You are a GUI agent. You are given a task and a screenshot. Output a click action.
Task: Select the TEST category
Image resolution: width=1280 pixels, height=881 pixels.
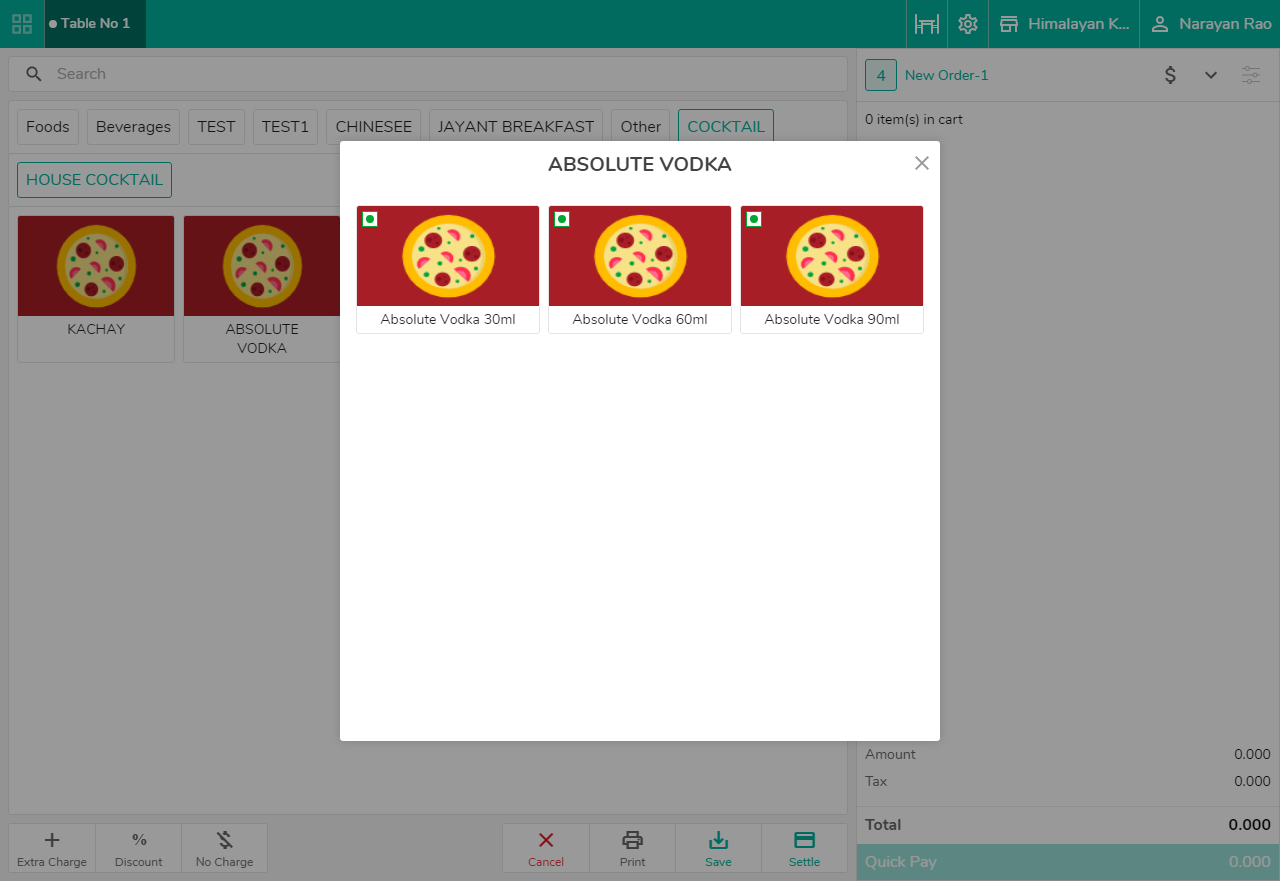point(216,127)
